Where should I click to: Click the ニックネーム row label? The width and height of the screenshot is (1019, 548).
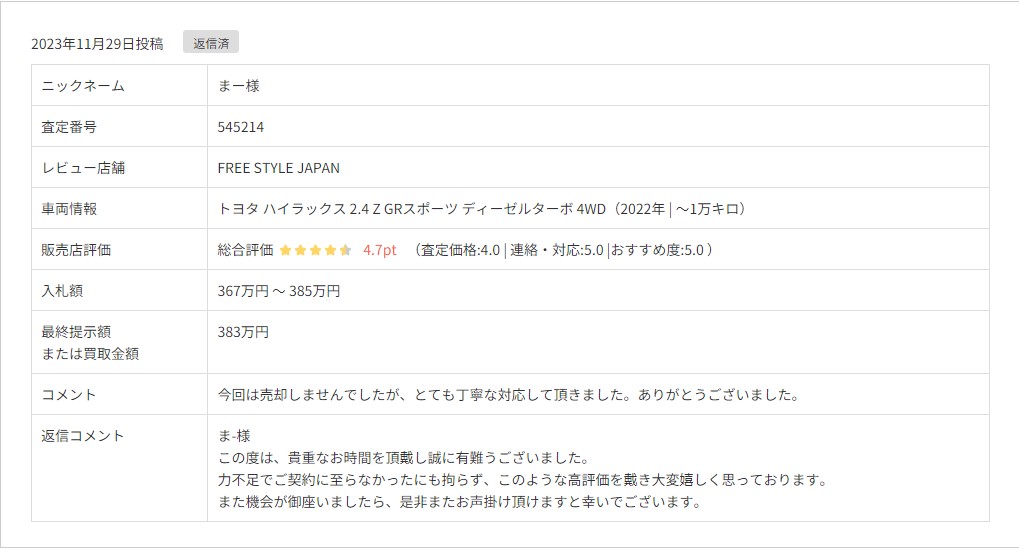[83, 86]
